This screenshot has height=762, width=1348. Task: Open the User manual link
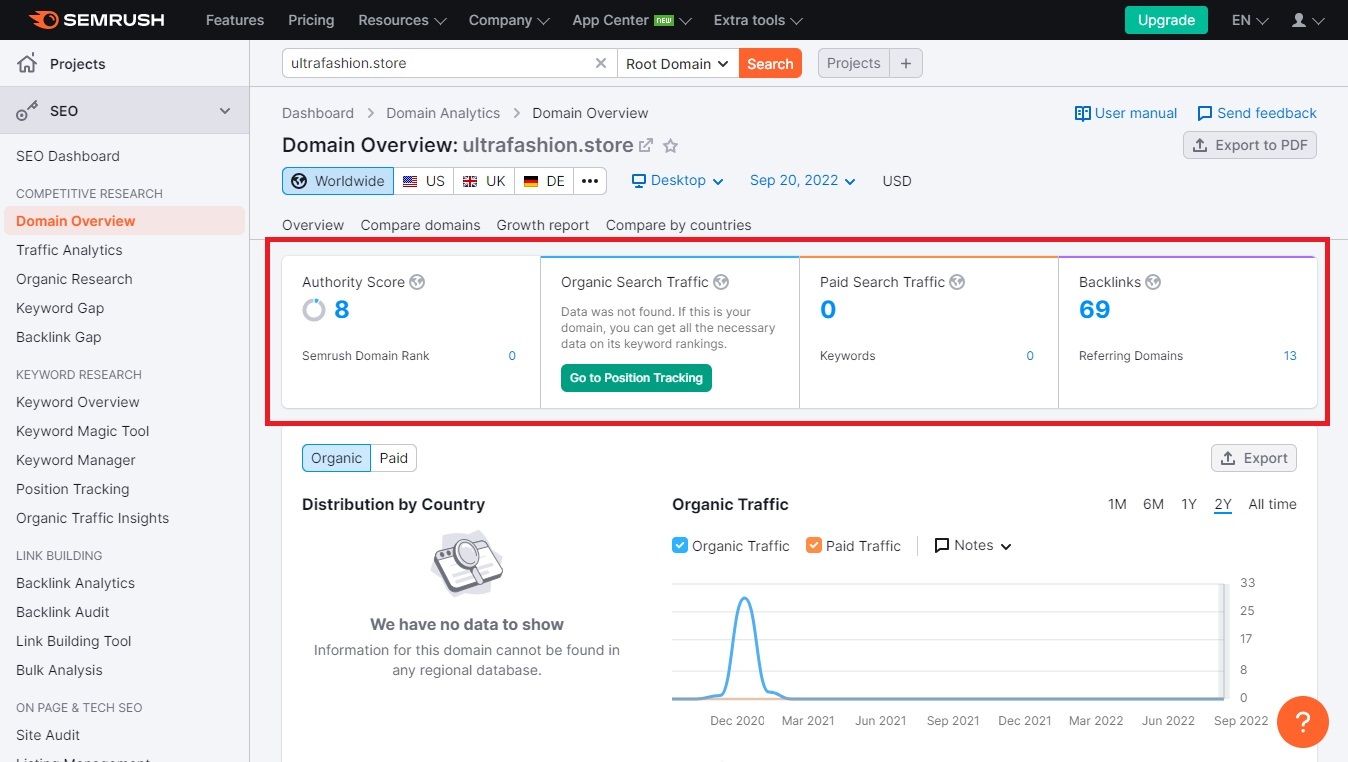pyautogui.click(x=1126, y=113)
